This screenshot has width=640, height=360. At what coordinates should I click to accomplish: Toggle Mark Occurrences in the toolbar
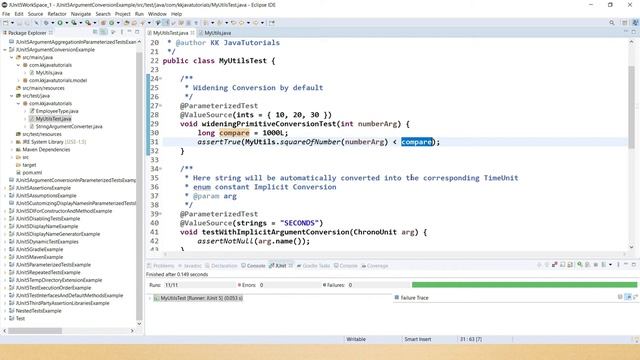click(x=166, y=23)
